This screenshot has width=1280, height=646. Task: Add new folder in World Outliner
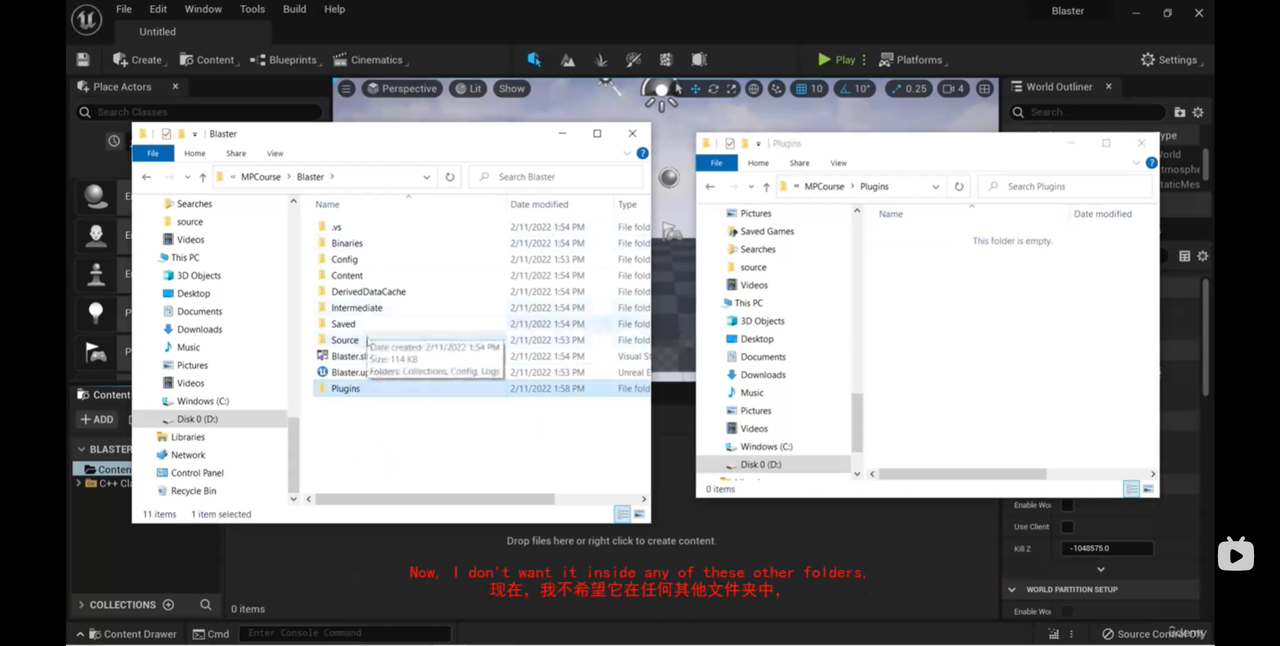pyautogui.click(x=1180, y=112)
